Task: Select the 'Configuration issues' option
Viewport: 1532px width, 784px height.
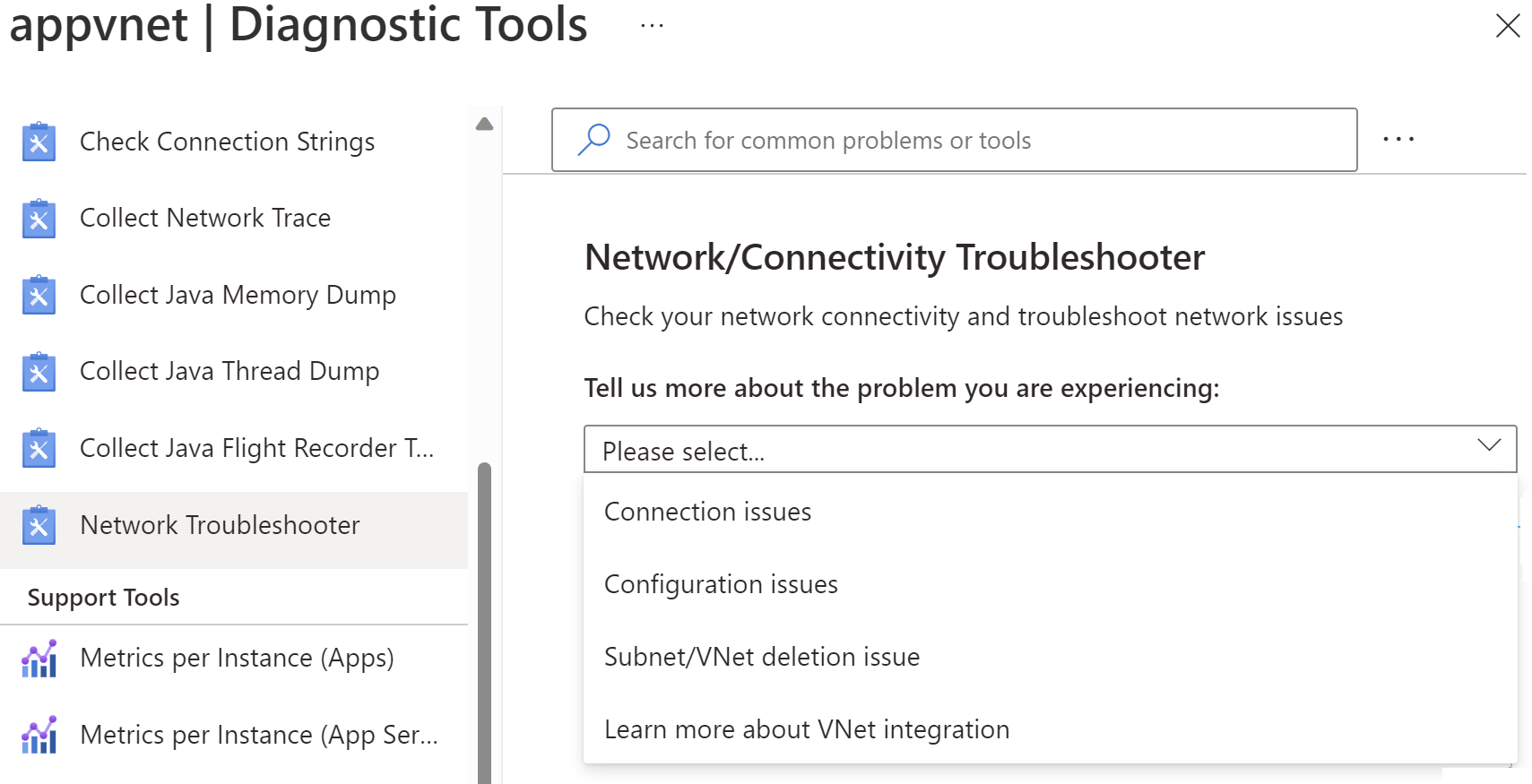Action: click(x=721, y=584)
